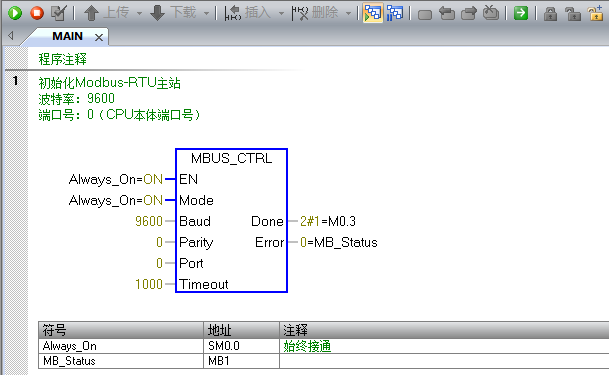Clear all bookmarks icon
The image size is (609, 375).
click(x=491, y=13)
